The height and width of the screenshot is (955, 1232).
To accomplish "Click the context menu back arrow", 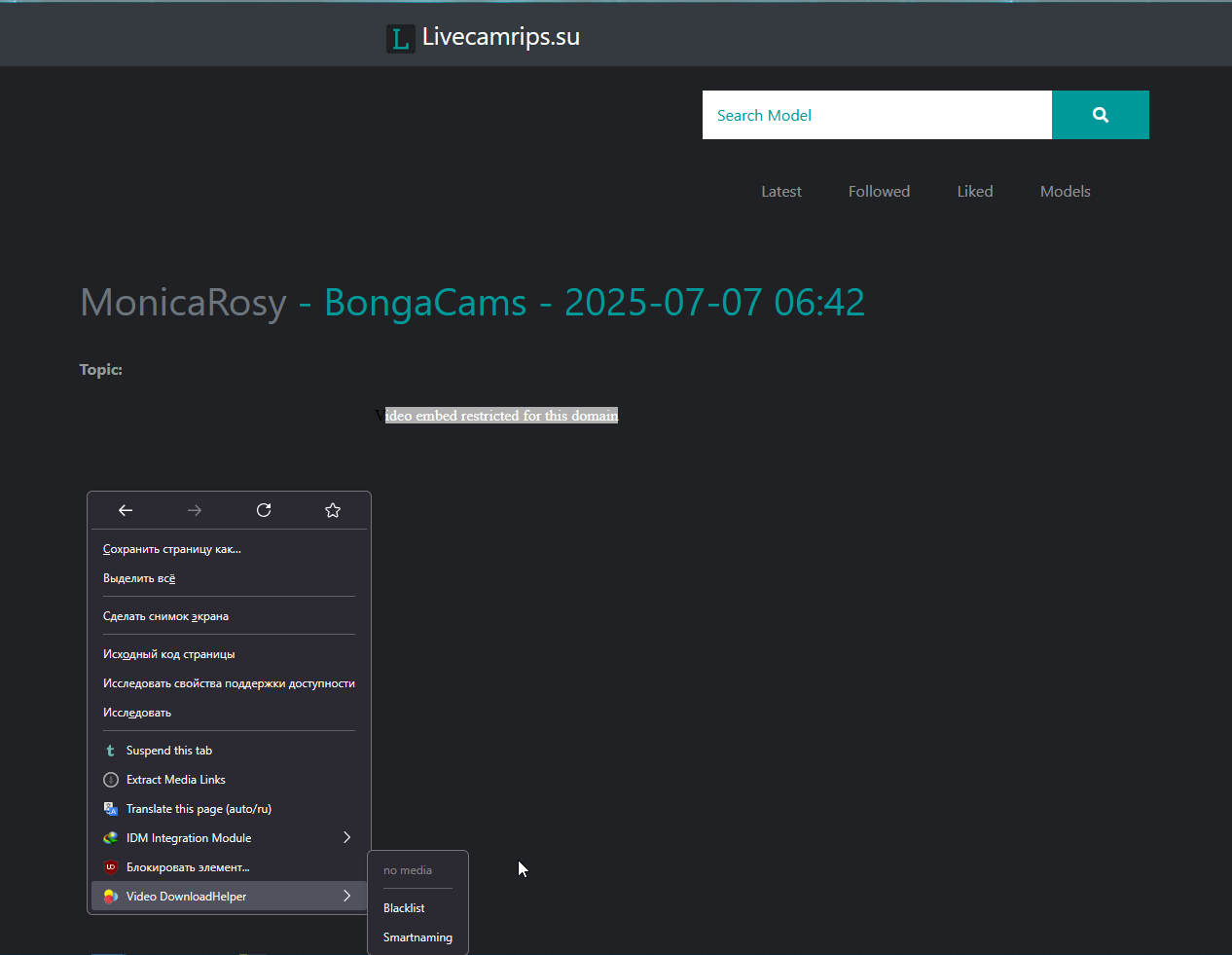I will point(126,510).
